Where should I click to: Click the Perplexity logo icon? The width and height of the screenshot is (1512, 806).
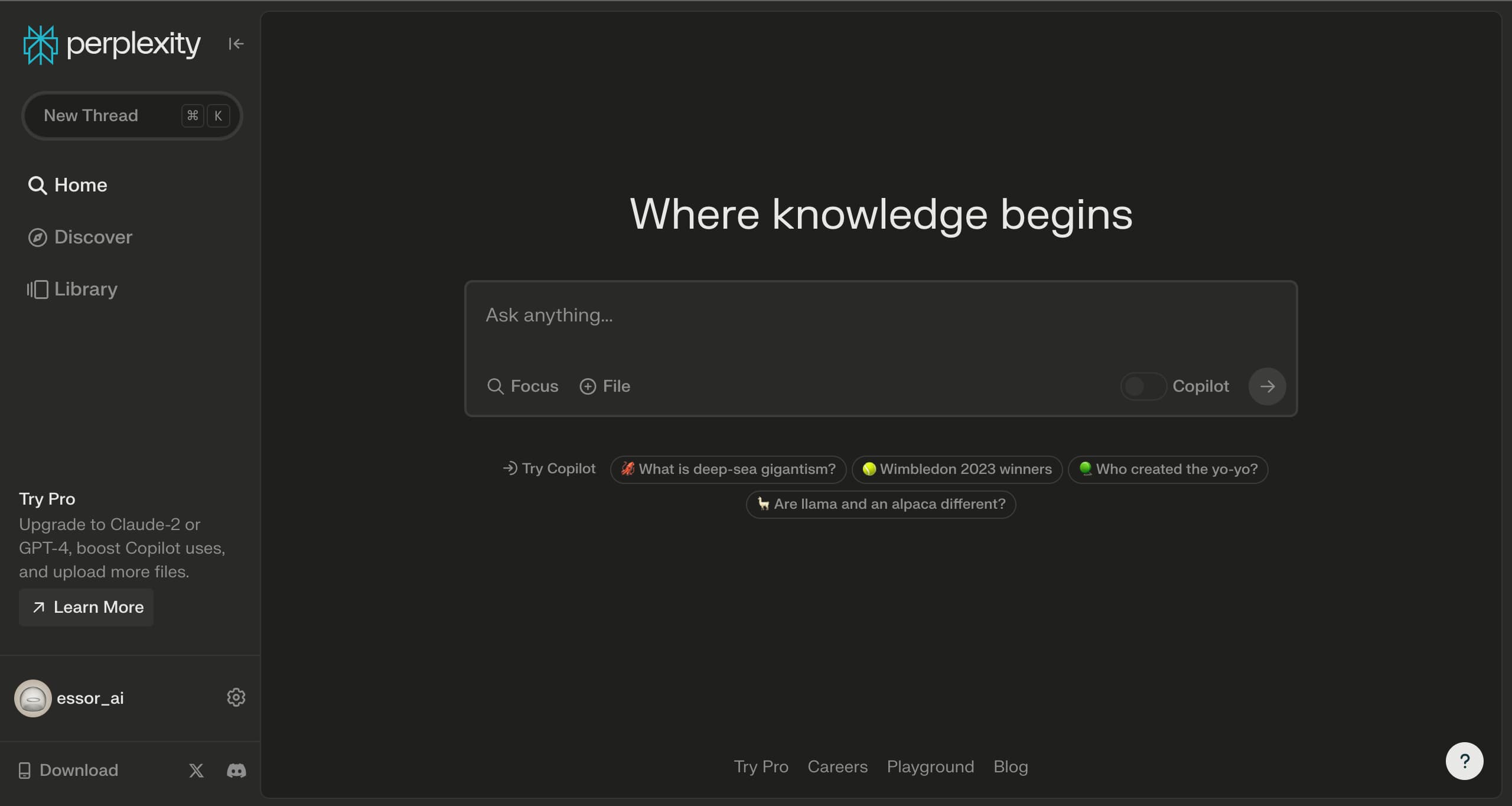pos(40,44)
